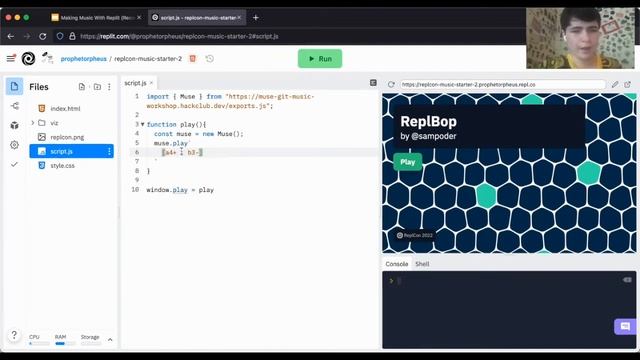Open the repl avatar icon beside prophetorpheus
The height and width of the screenshot is (360, 640).
point(47,58)
